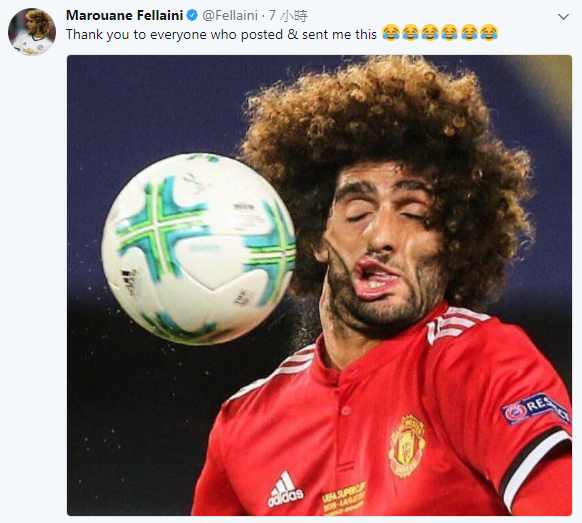The width and height of the screenshot is (582, 523).
Task: Click the blue verified checkmark badge
Action: point(192,16)
